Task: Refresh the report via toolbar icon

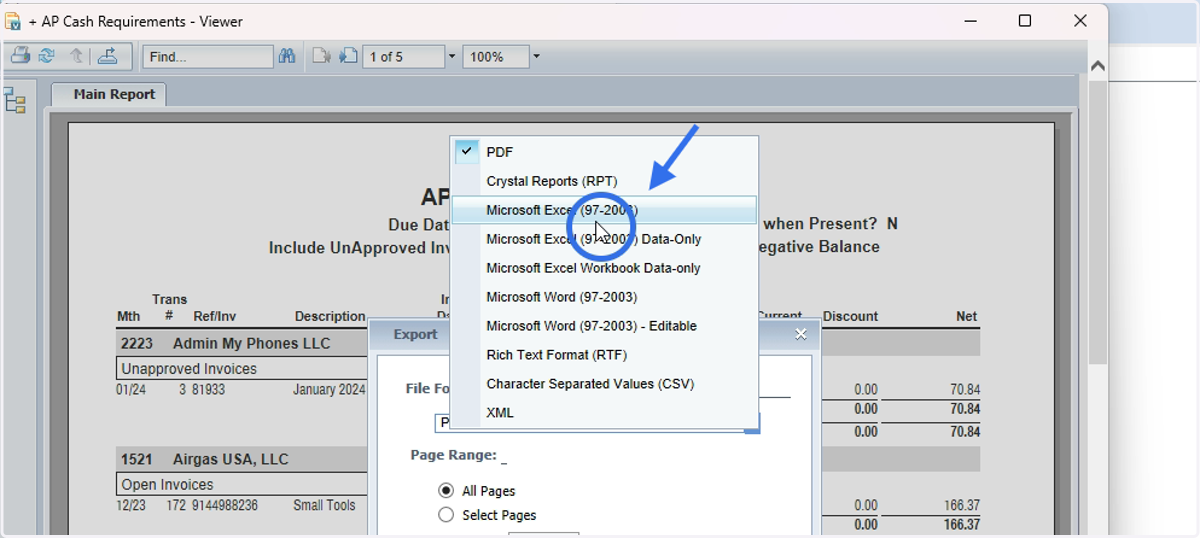Action: [46, 56]
